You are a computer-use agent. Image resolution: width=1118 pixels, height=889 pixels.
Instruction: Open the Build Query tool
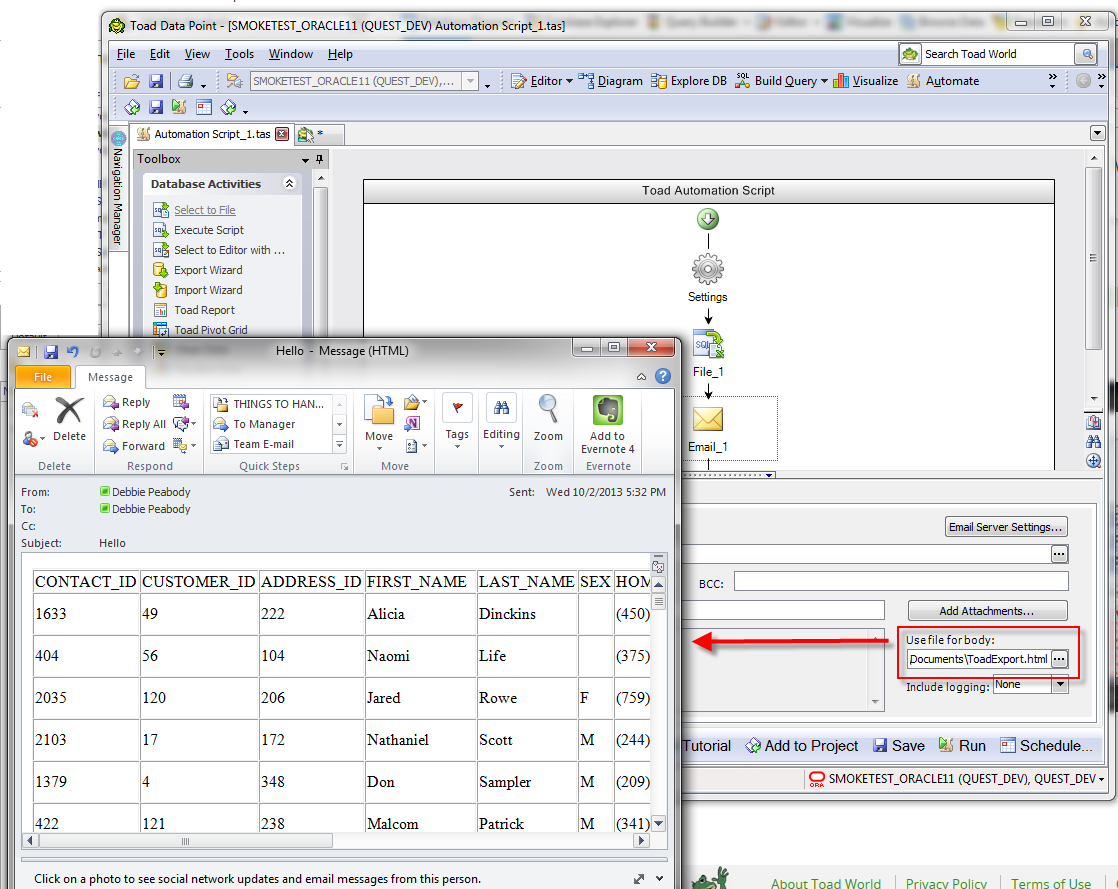(776, 81)
